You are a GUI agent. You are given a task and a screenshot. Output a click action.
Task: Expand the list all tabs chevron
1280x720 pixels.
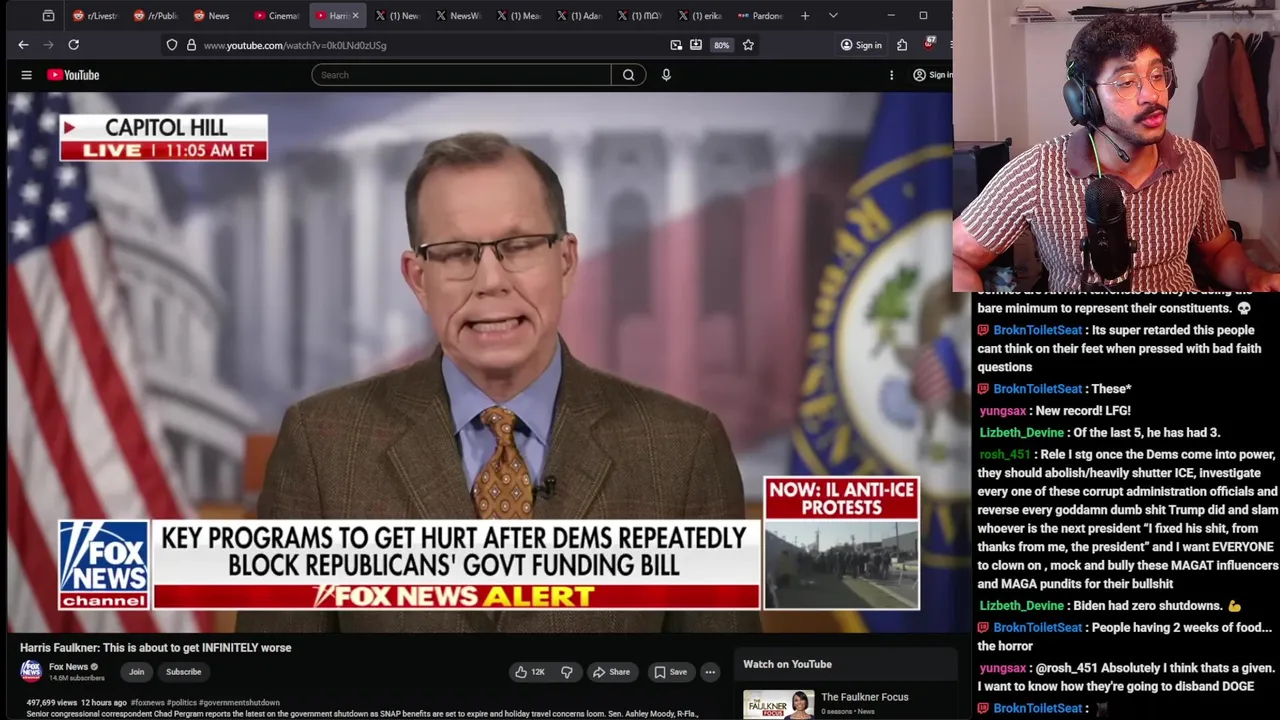[x=833, y=16]
